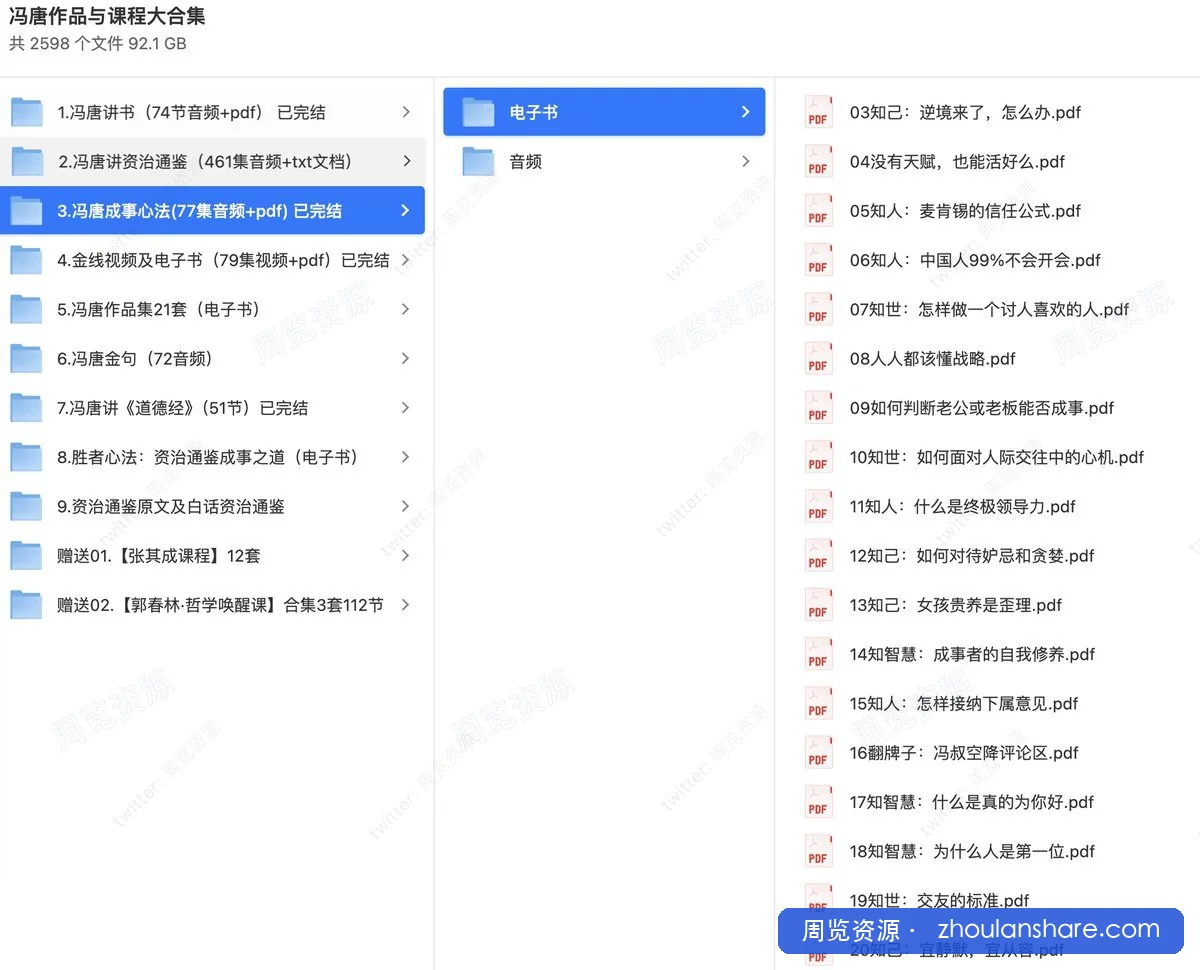Expand chevron on 8.胜者心法 row
The image size is (1200, 970).
(405, 457)
